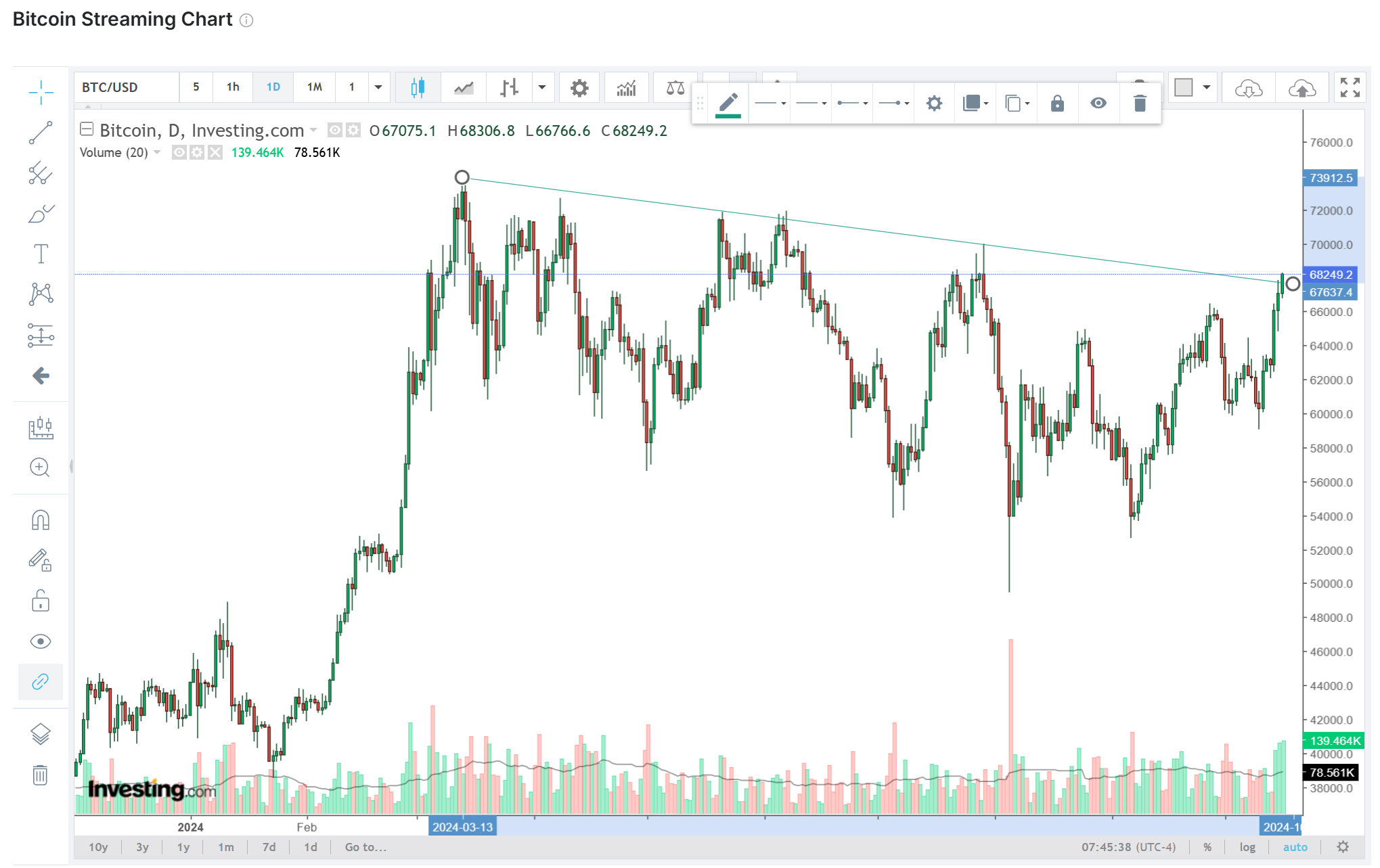Image resolution: width=1380 pixels, height=868 pixels.
Task: Expand the chart style dropdown arrow
Action: pos(542,87)
